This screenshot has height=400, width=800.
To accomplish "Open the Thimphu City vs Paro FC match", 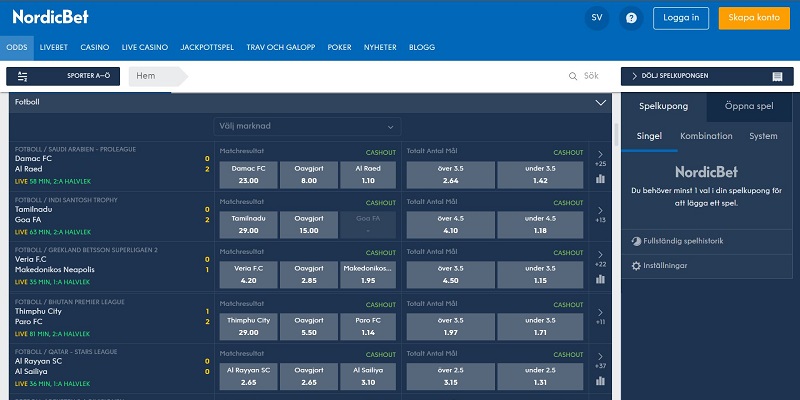I will (x=112, y=319).
